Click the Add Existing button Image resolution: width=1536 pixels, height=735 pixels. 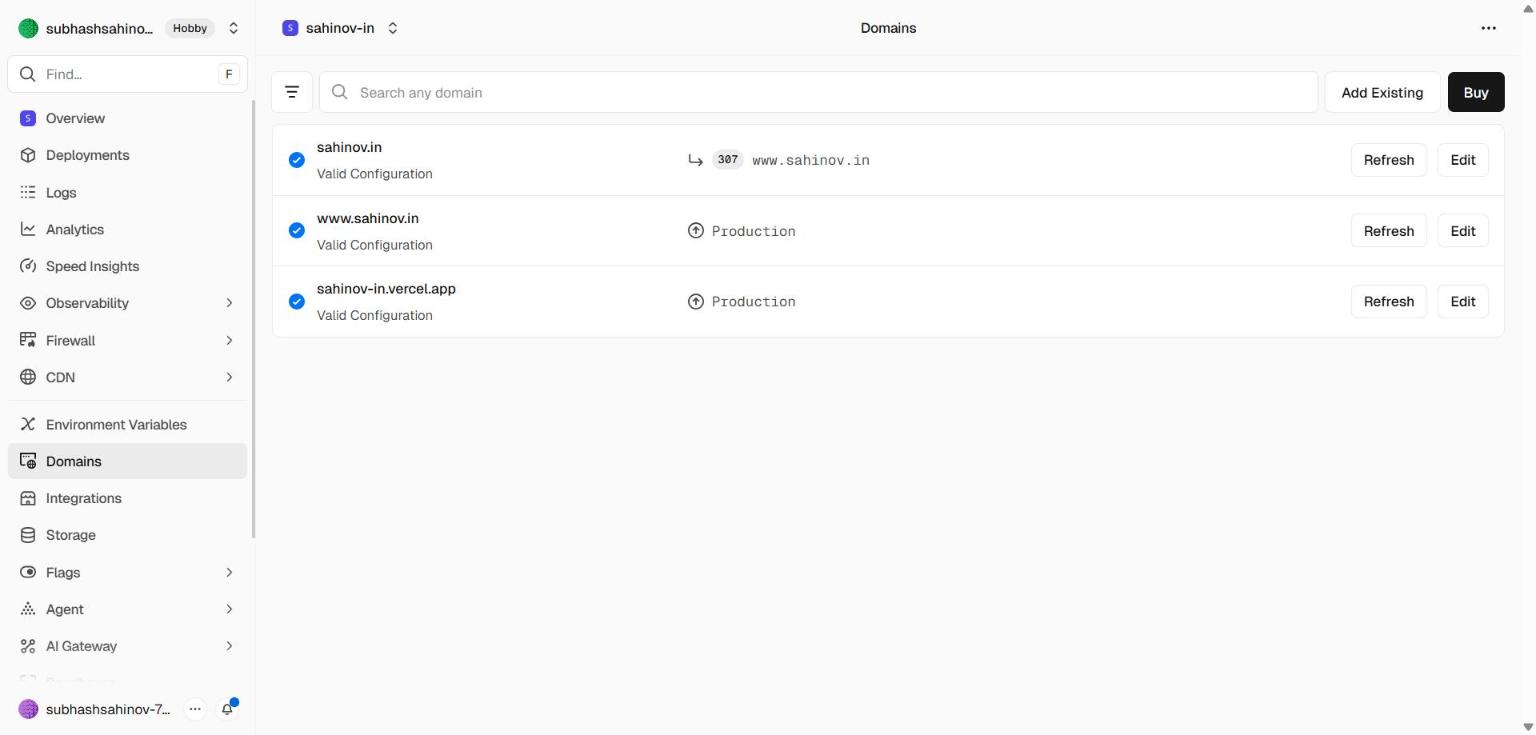click(x=1382, y=92)
